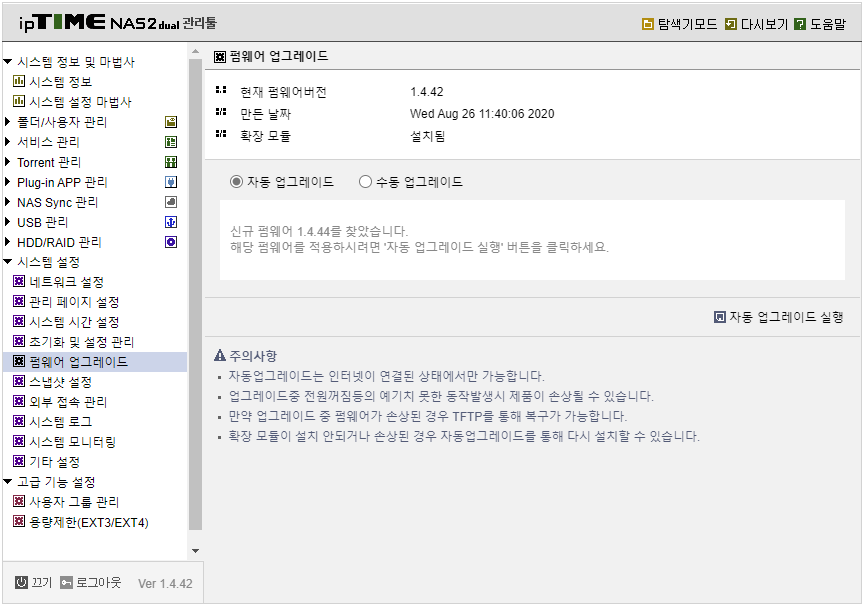Click the 도움말 help question-mark icon
The width and height of the screenshot is (868, 608).
799,24
